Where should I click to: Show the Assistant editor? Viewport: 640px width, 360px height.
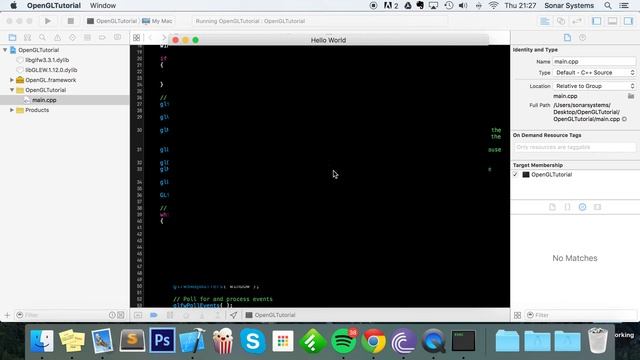pyautogui.click(x=561, y=21)
